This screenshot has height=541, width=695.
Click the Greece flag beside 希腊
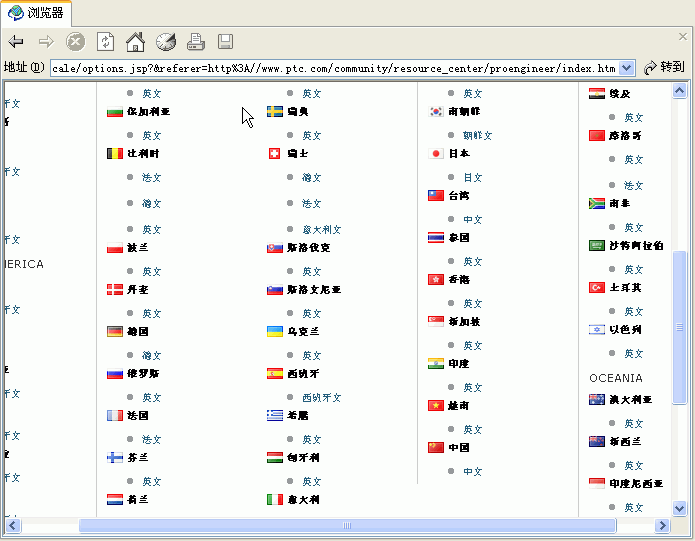(275, 416)
